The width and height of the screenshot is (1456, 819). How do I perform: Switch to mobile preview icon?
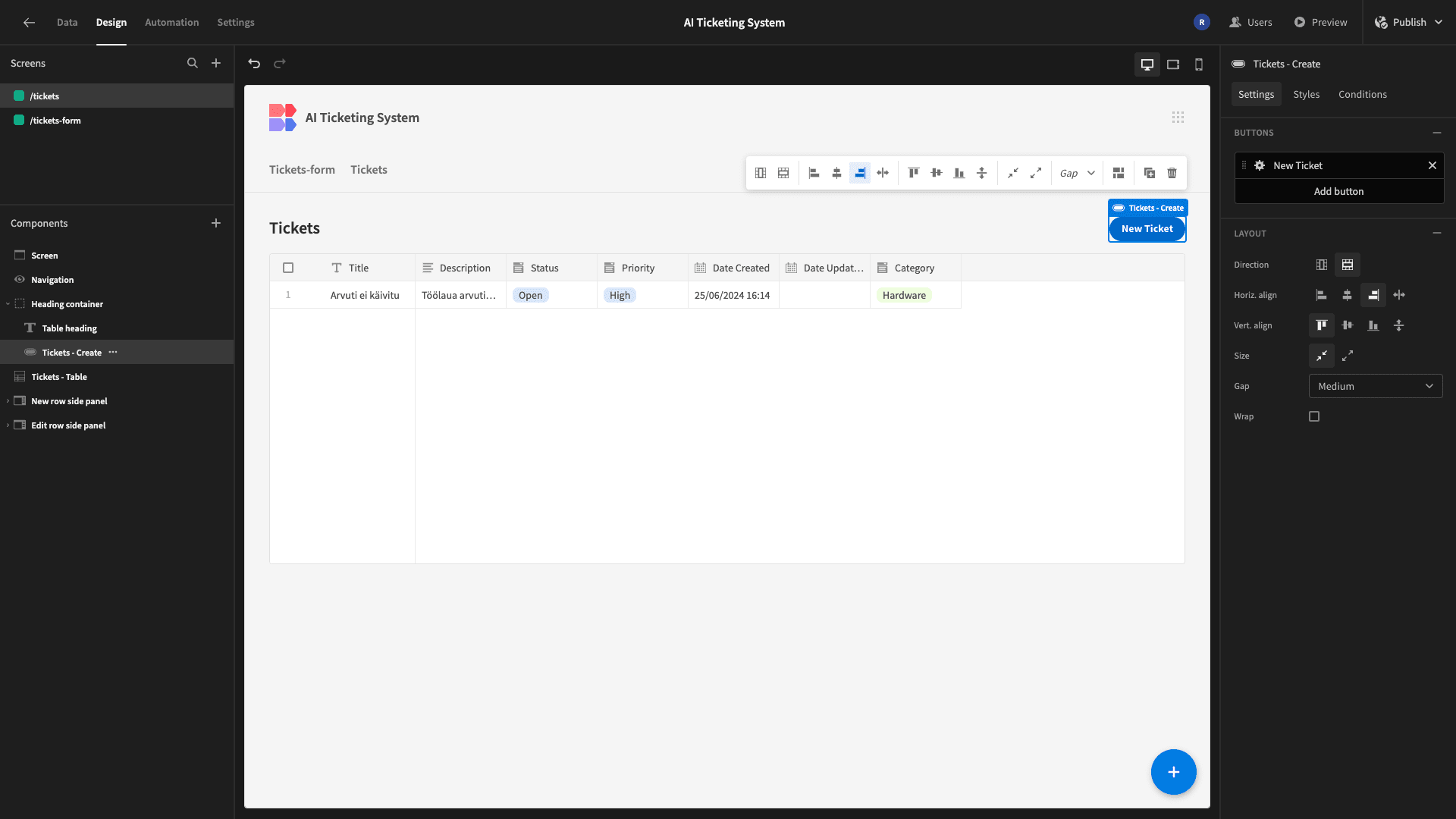[1199, 64]
